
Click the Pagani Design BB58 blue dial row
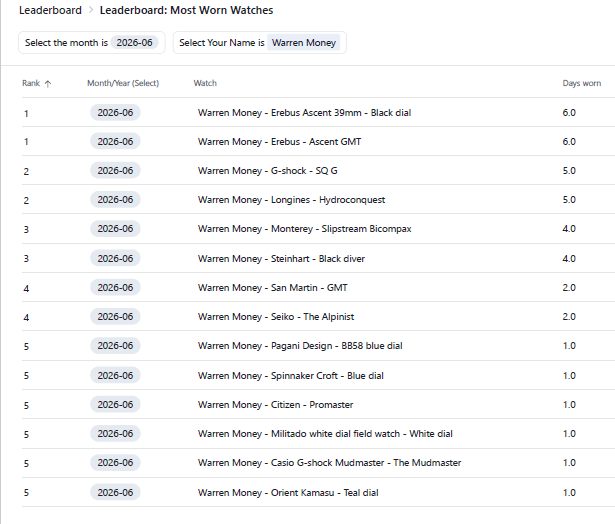click(x=318, y=346)
